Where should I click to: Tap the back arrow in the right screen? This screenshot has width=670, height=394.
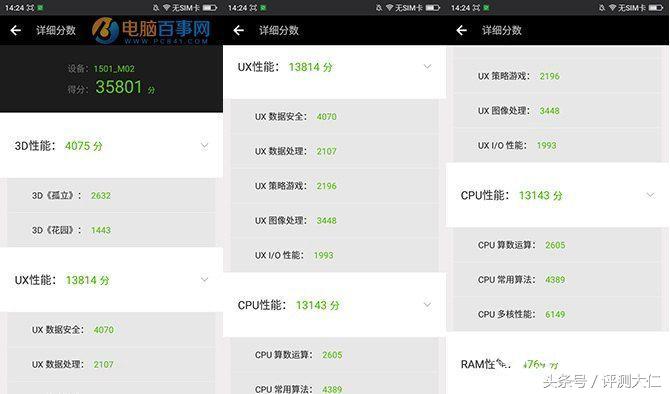(461, 30)
